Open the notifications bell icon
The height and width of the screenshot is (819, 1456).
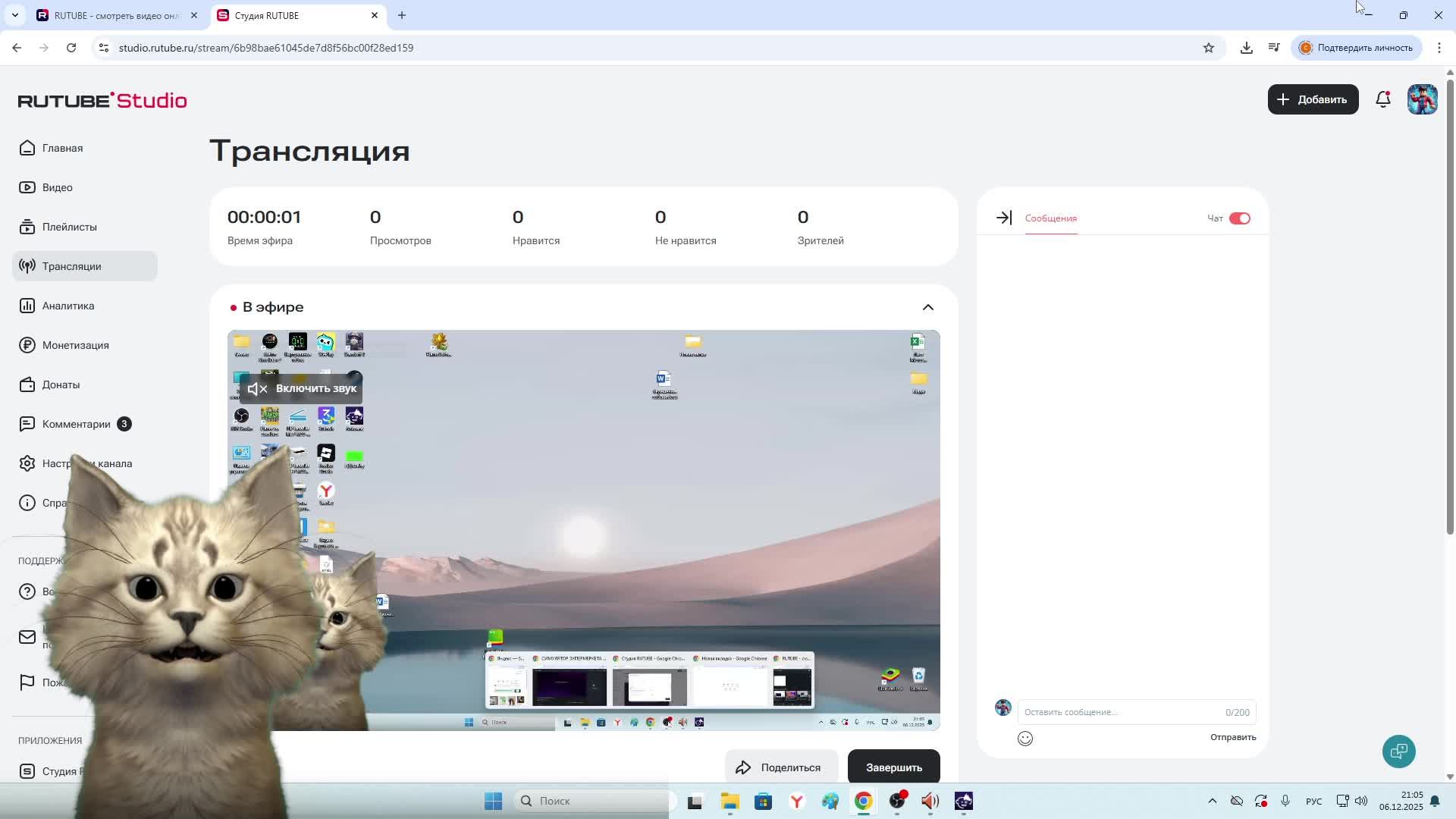click(1382, 99)
